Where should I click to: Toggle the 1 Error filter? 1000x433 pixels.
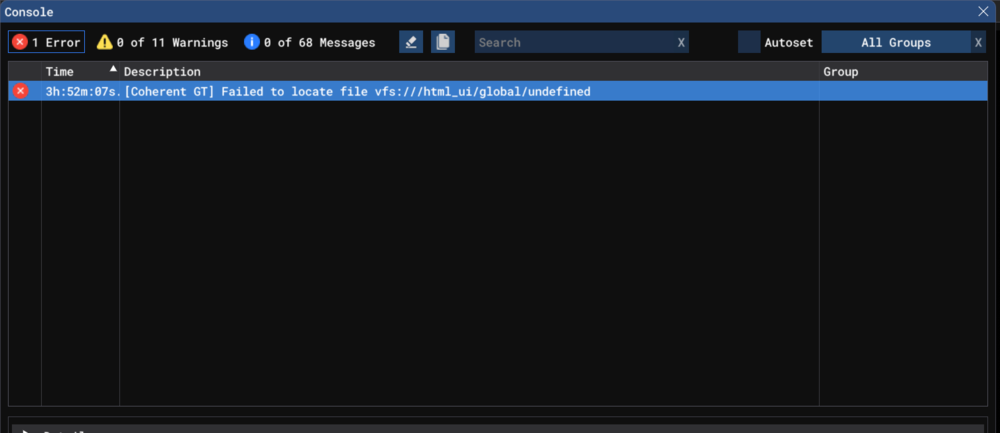coord(47,42)
